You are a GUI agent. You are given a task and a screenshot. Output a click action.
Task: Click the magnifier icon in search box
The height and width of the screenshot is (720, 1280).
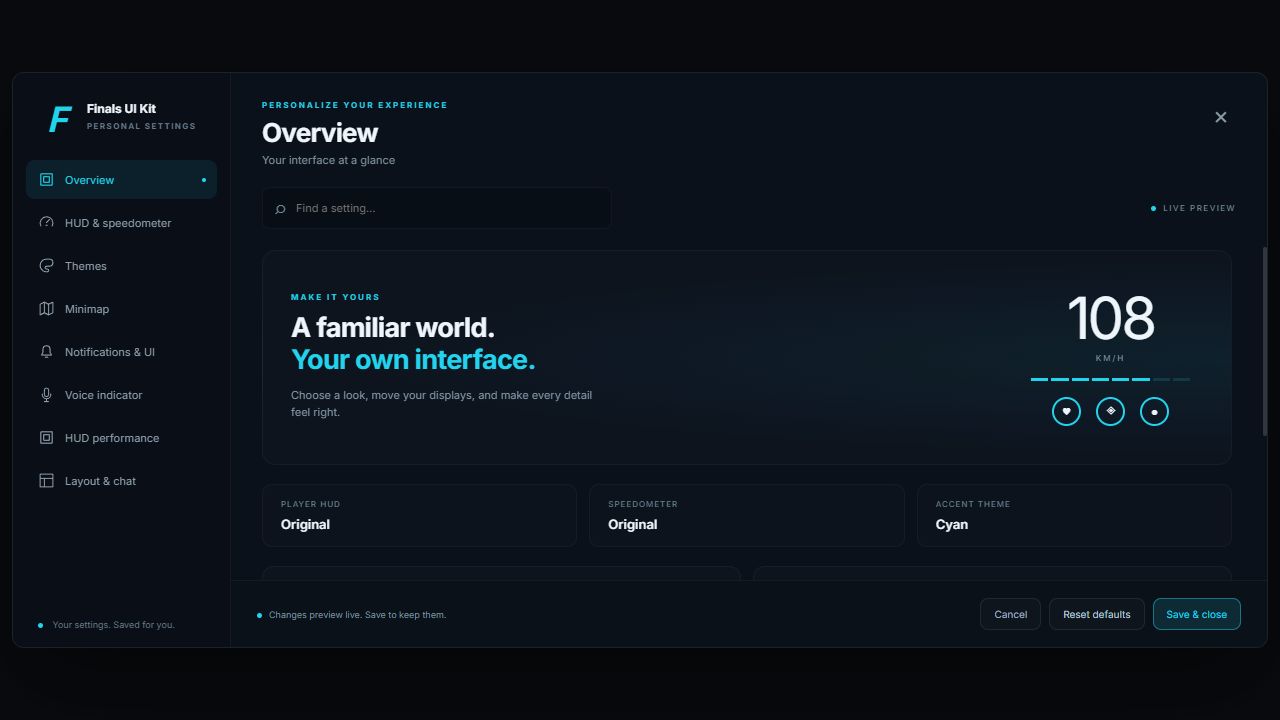click(x=280, y=209)
